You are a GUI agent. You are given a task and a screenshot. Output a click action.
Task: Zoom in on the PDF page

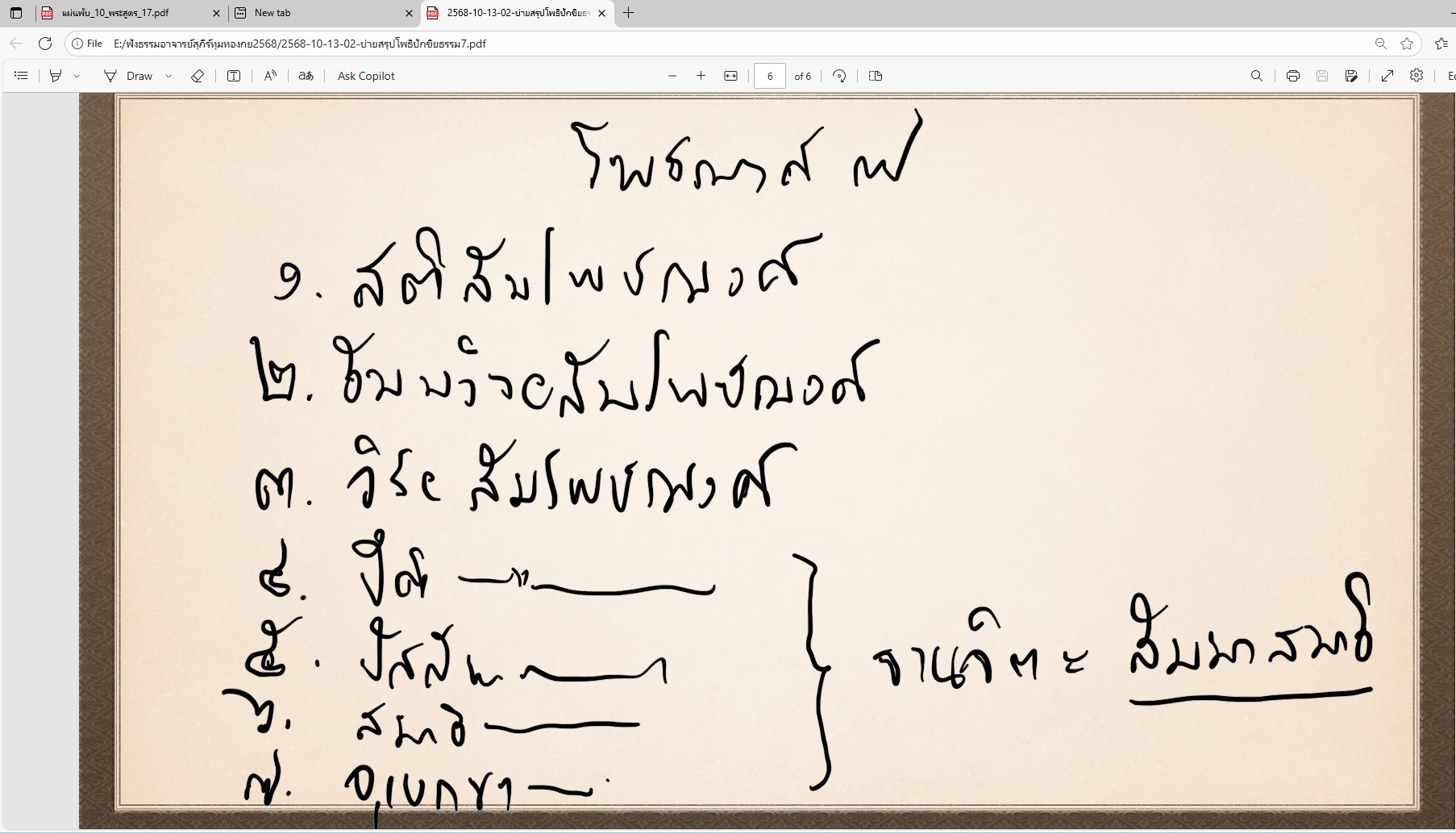[701, 76]
